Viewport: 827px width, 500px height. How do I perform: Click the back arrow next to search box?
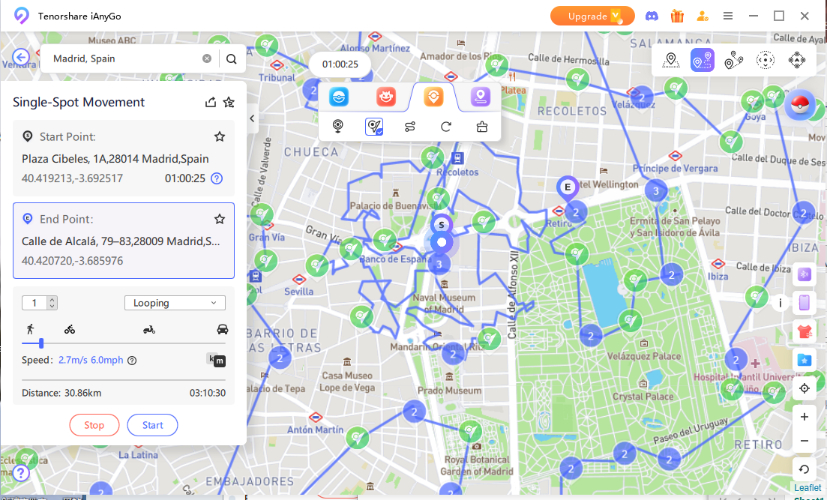click(21, 57)
